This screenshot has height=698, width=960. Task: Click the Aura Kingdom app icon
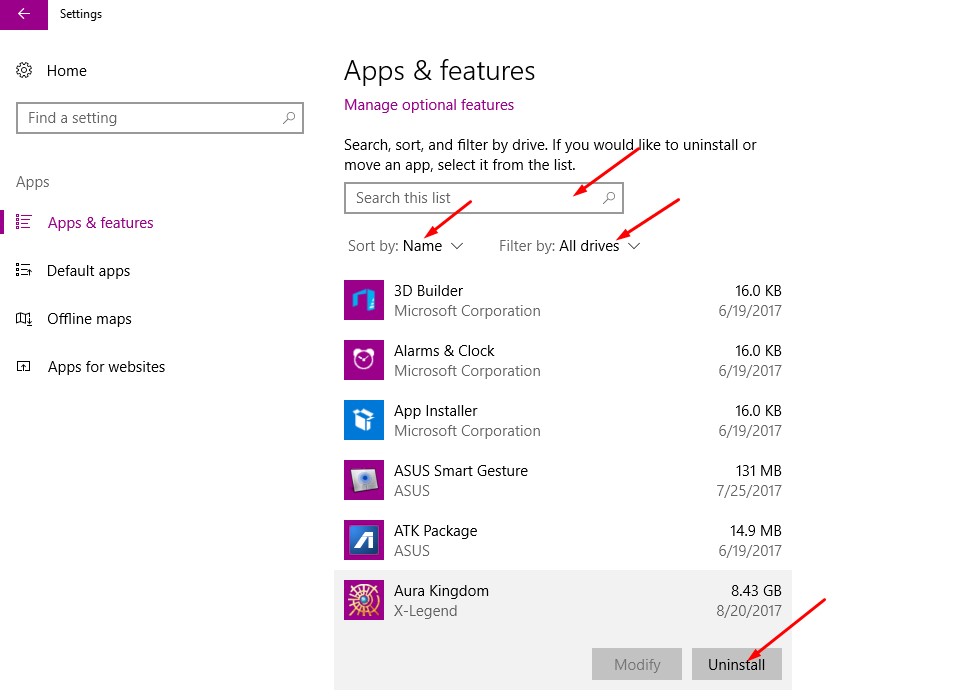tap(364, 600)
